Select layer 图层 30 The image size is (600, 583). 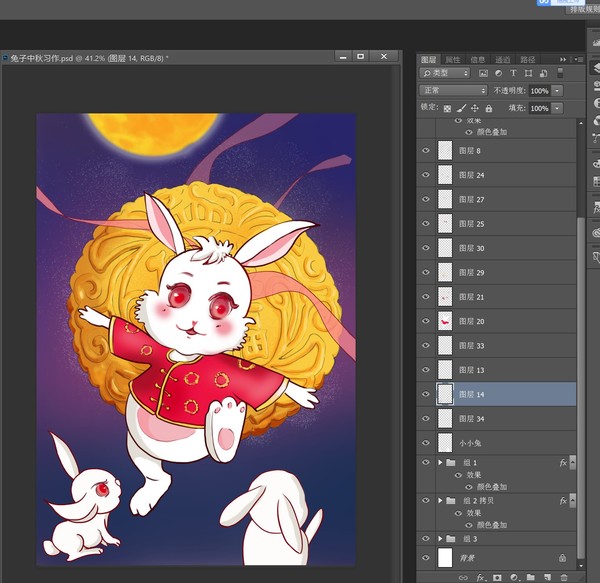coord(496,248)
